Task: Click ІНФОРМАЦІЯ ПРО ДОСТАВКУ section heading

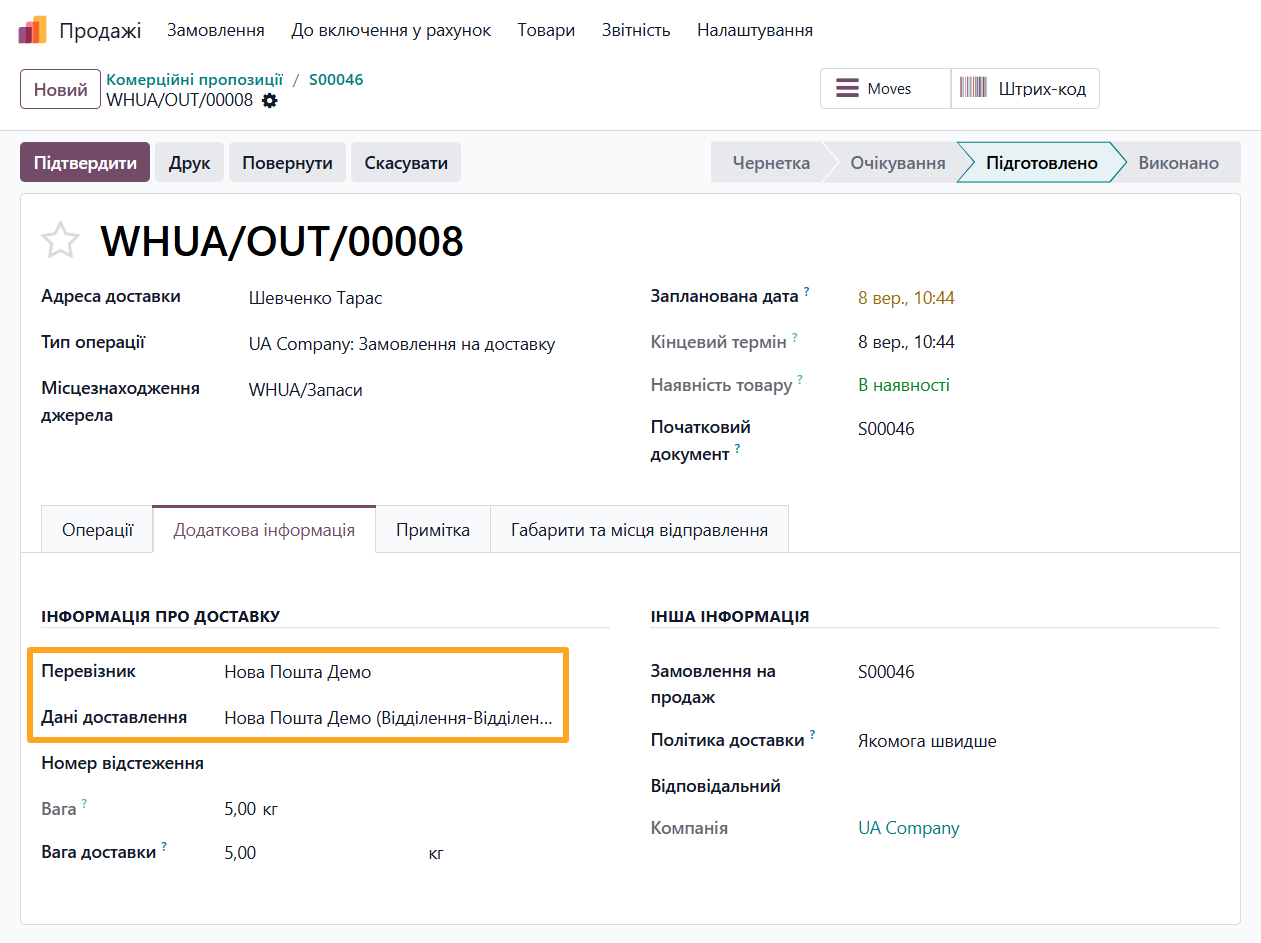Action: 160,616
